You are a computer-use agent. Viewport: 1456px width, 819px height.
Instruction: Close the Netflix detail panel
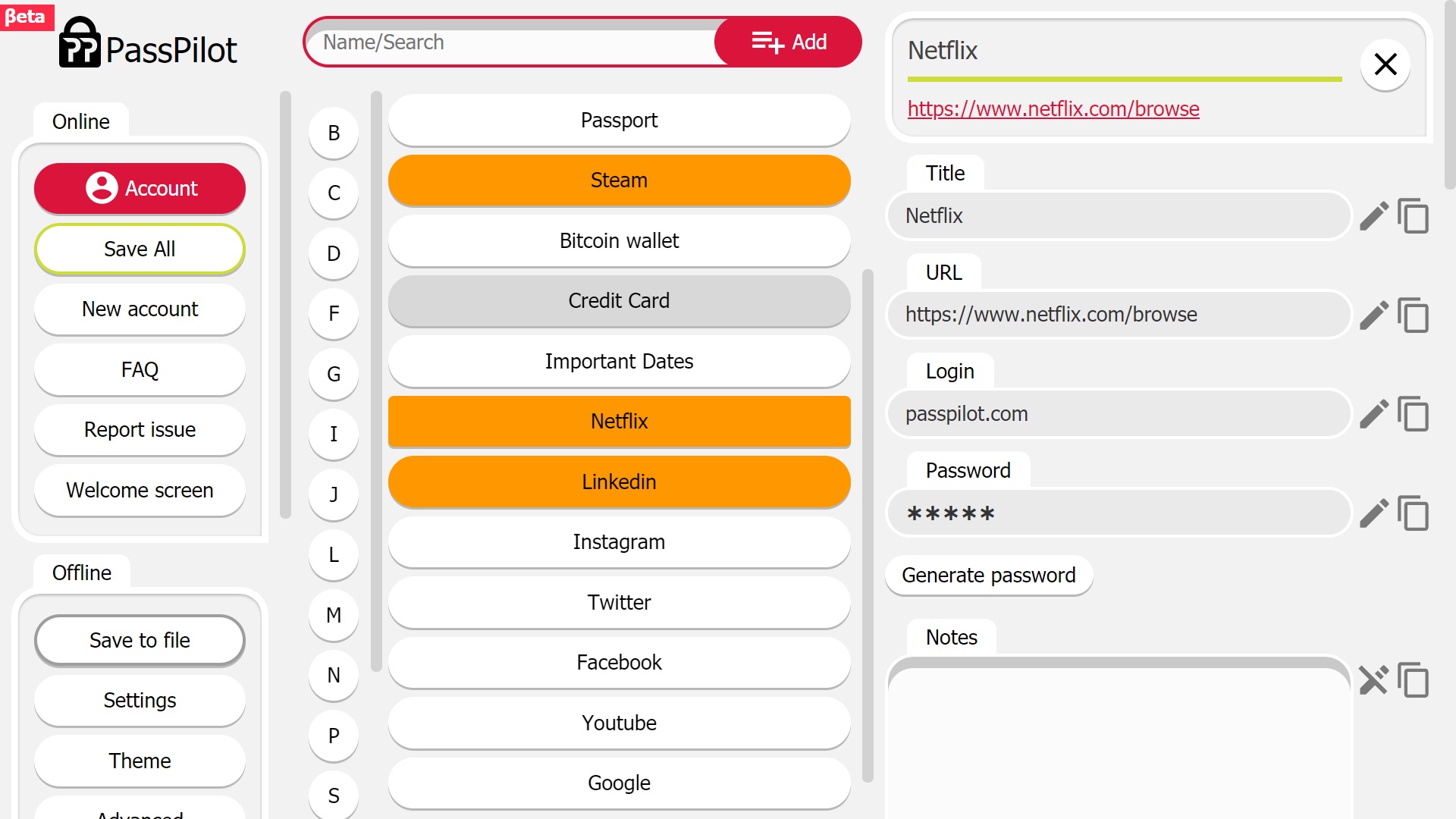1385,64
